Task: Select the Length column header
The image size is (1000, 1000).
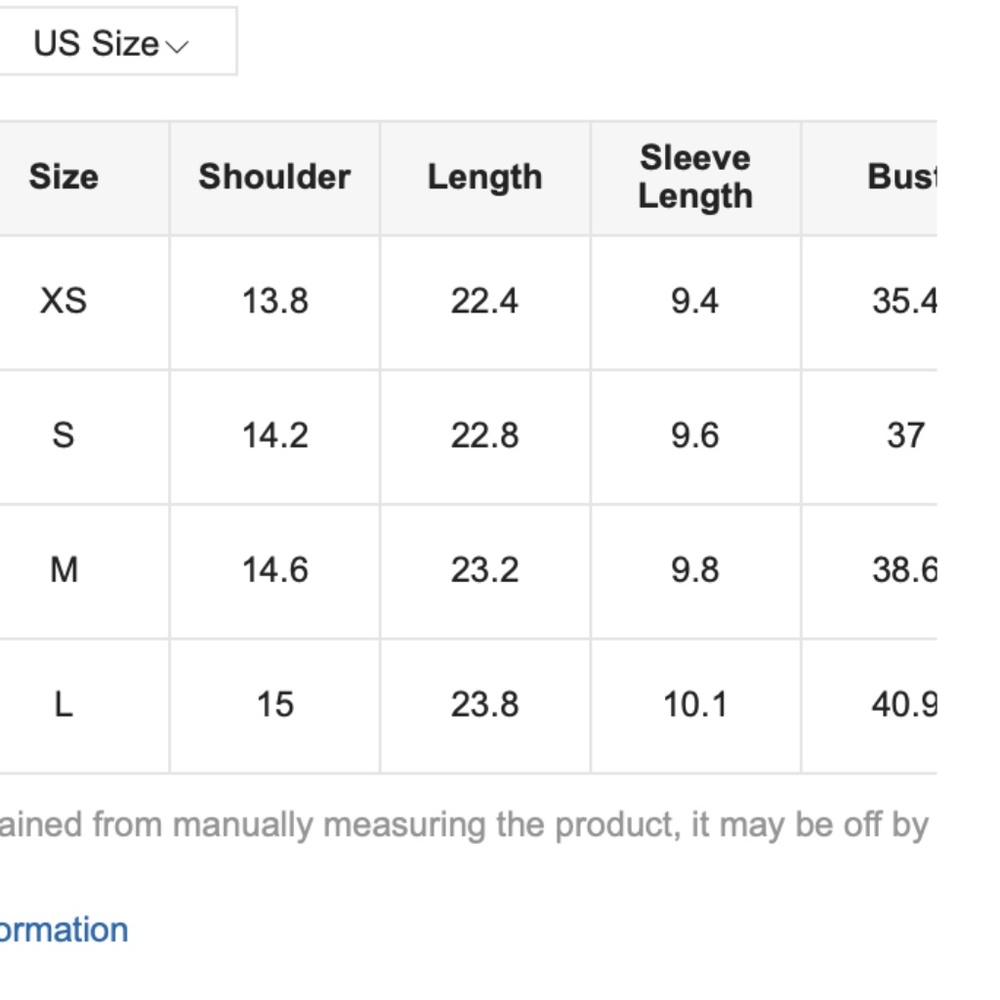Action: 484,177
